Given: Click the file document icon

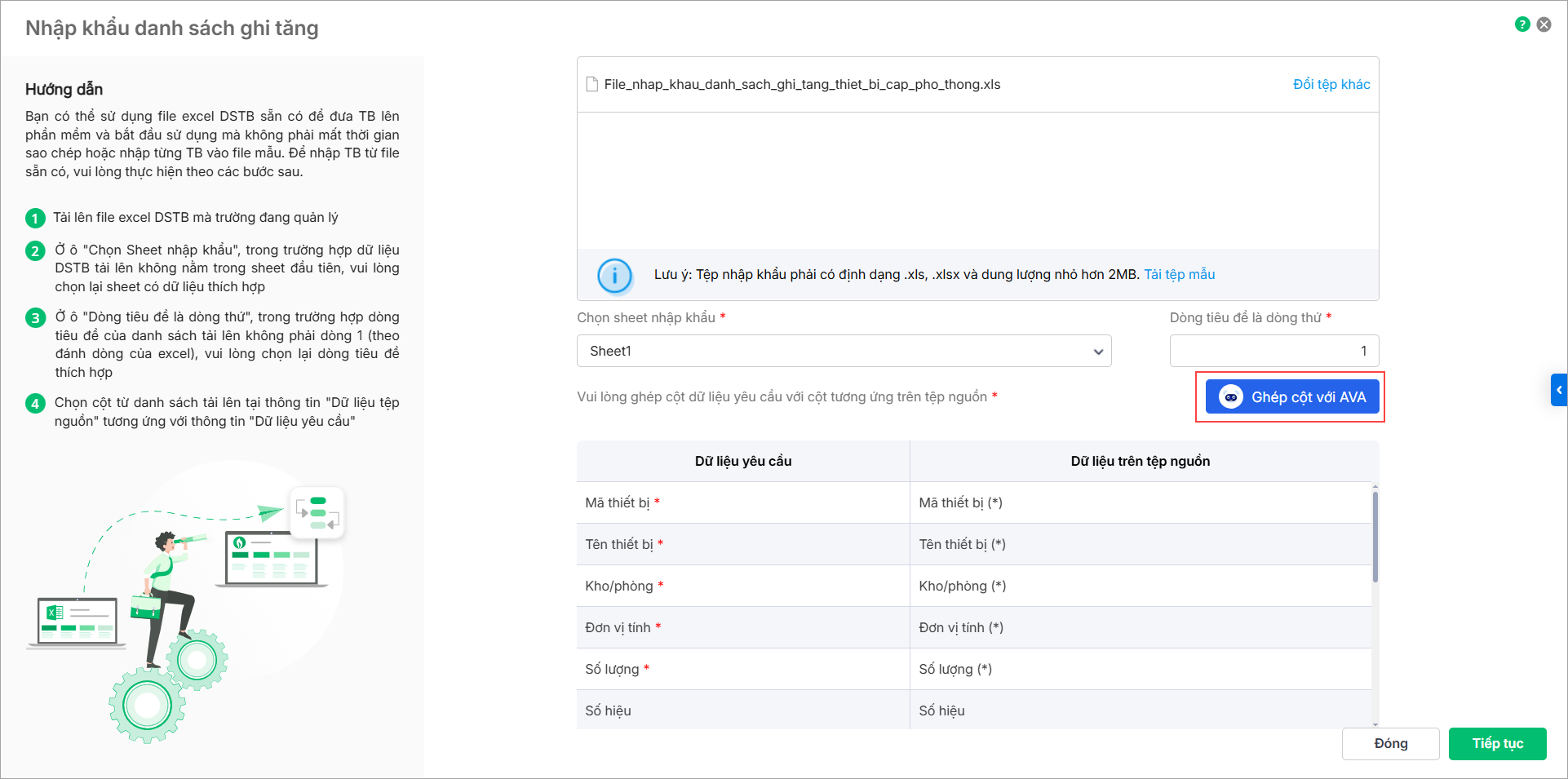Looking at the screenshot, I should pyautogui.click(x=592, y=85).
